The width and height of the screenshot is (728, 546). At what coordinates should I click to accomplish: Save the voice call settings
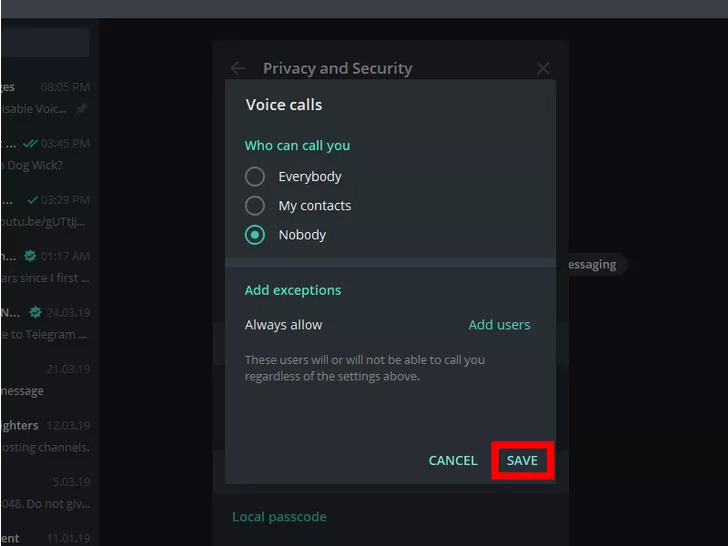click(x=522, y=461)
